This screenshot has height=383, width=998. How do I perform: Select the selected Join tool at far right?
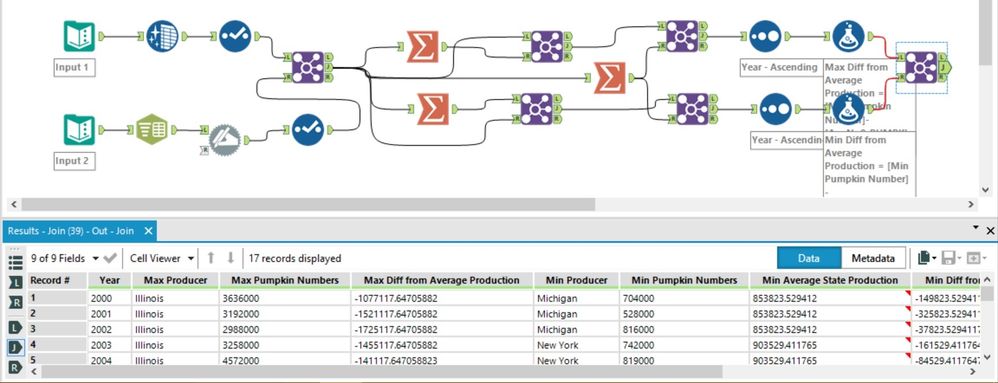(921, 67)
